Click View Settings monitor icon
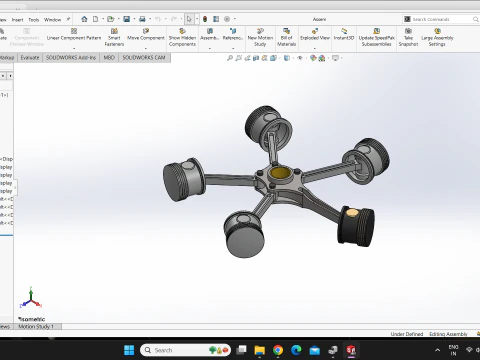 [x=335, y=58]
